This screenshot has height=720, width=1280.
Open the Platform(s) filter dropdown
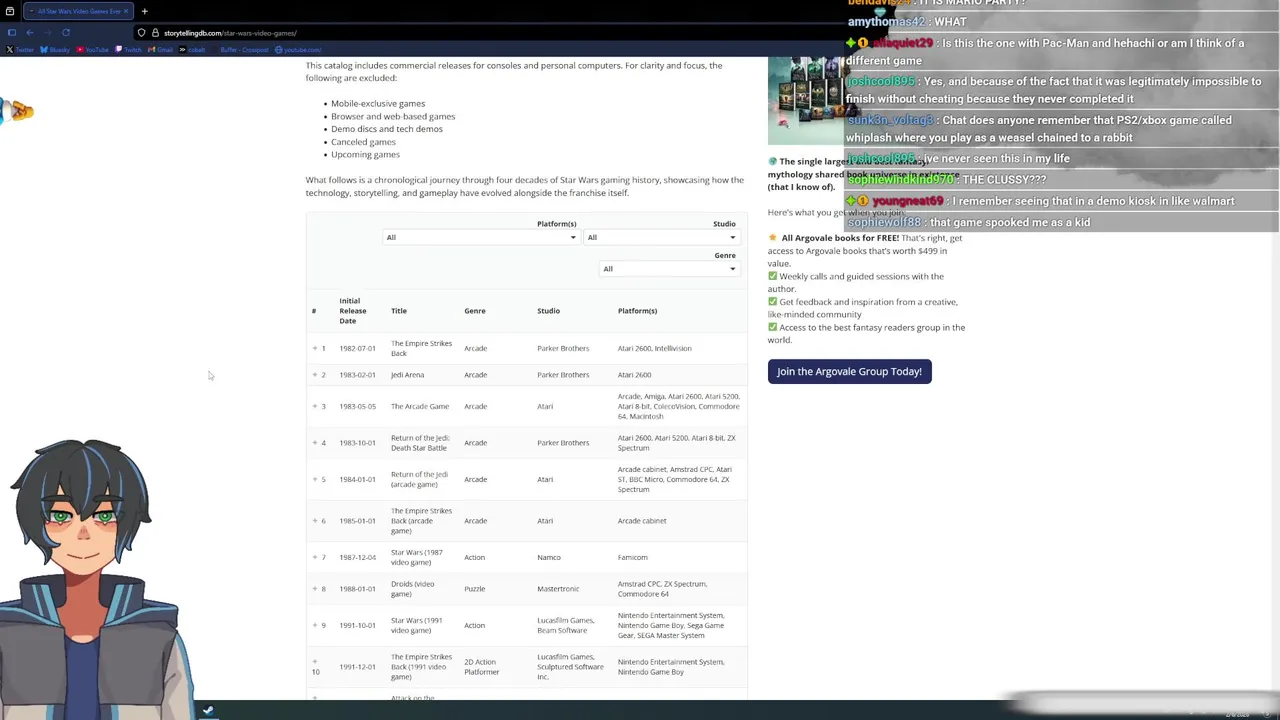coord(481,237)
